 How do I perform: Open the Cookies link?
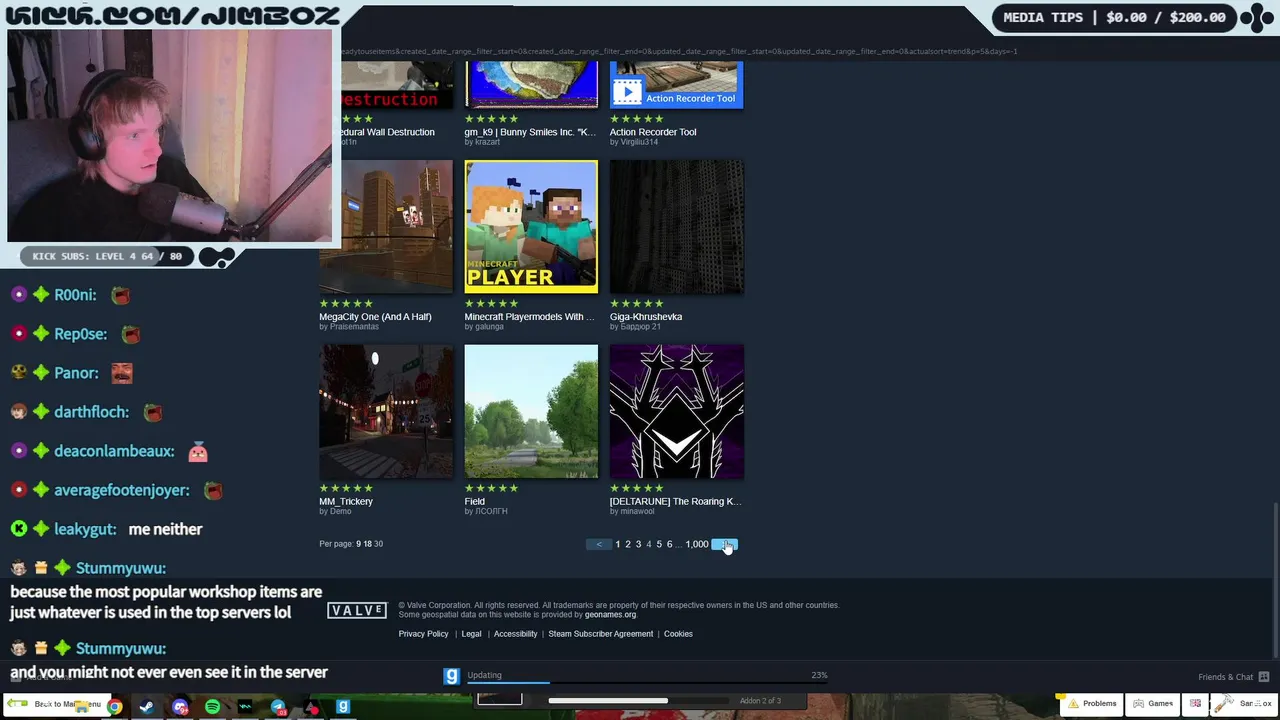tap(678, 634)
